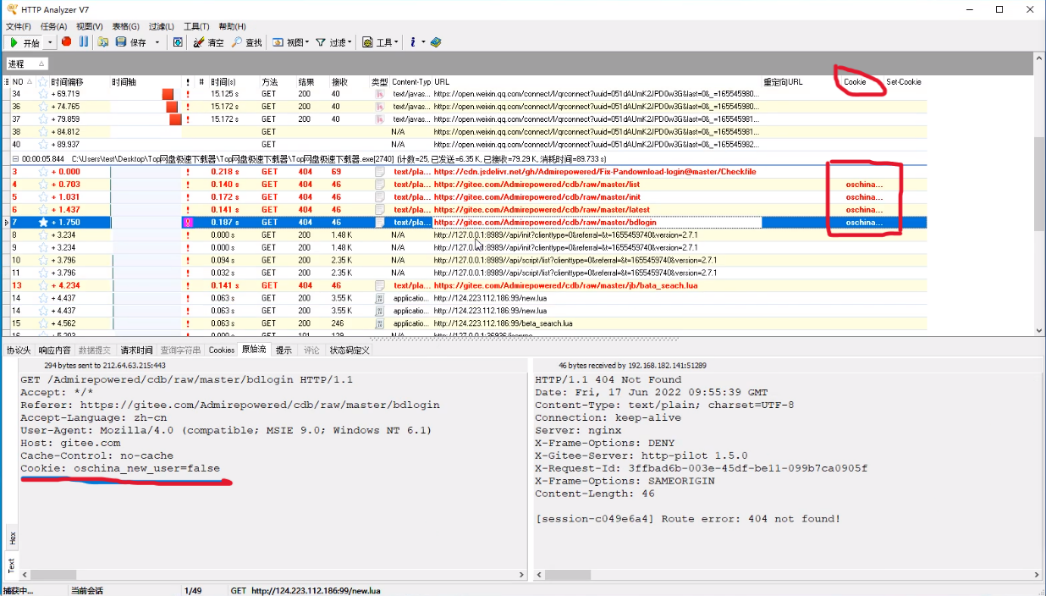Image resolution: width=1046 pixels, height=596 pixels.
Task: Switch to the Cookies tab
Action: [221, 350]
